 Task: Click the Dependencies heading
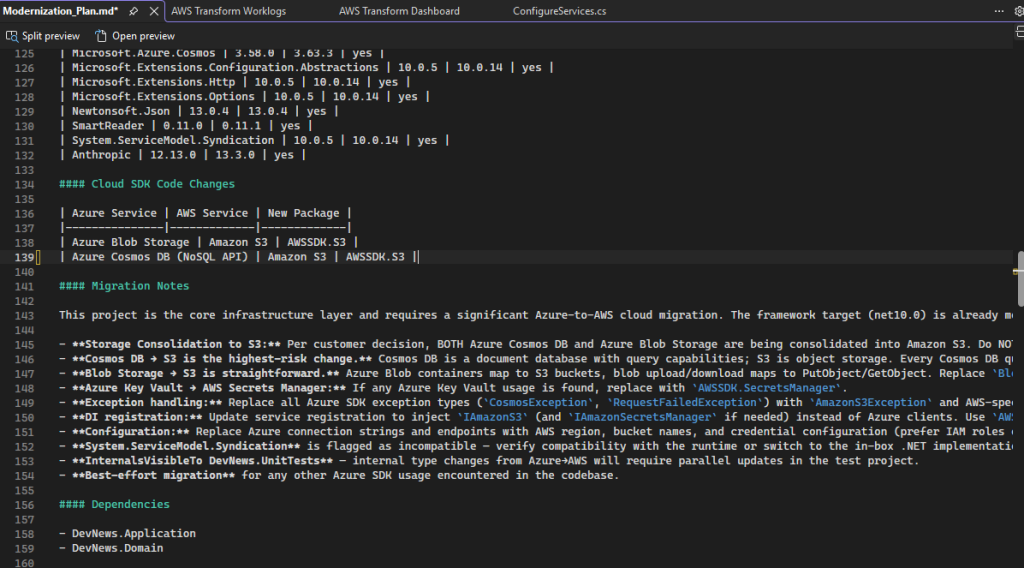coord(114,505)
